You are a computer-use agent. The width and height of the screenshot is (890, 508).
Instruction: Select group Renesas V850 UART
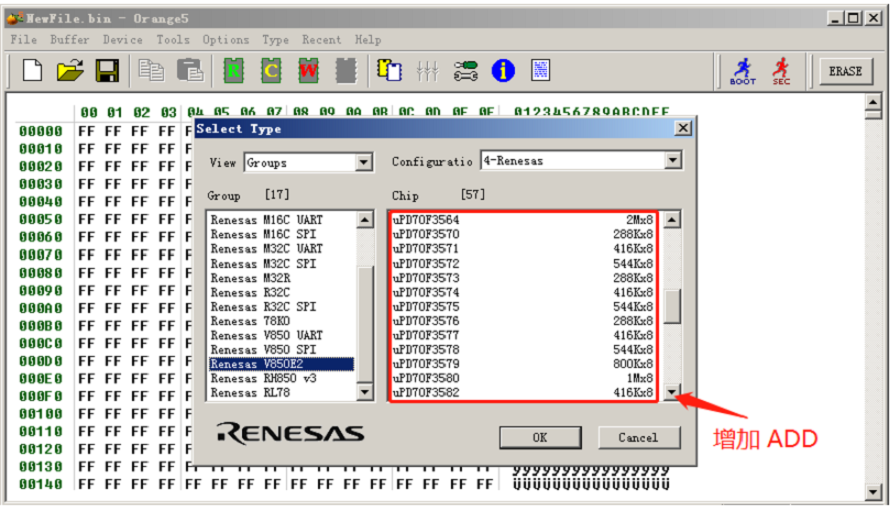[x=281, y=335]
